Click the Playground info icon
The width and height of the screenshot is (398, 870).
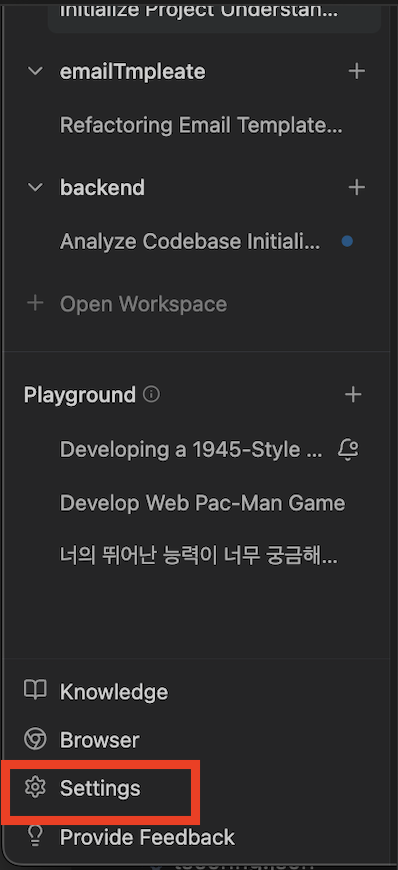151,394
